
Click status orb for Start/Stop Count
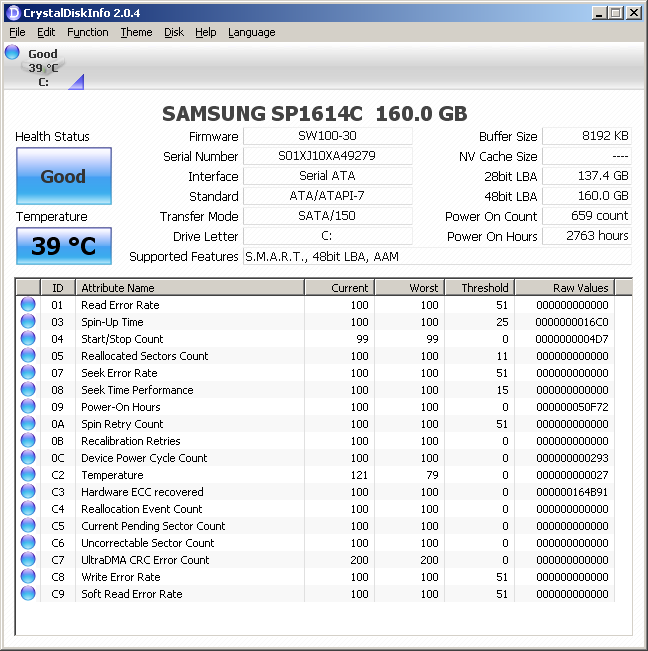pyautogui.click(x=28, y=338)
